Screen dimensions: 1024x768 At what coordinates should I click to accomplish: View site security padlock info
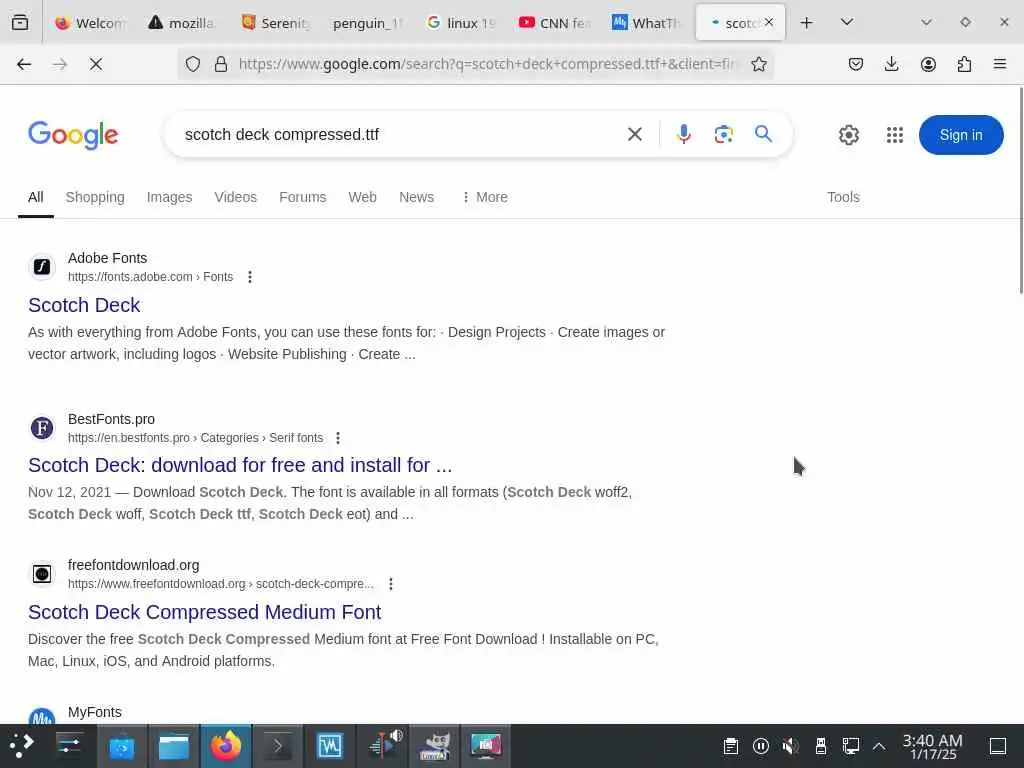[221, 64]
